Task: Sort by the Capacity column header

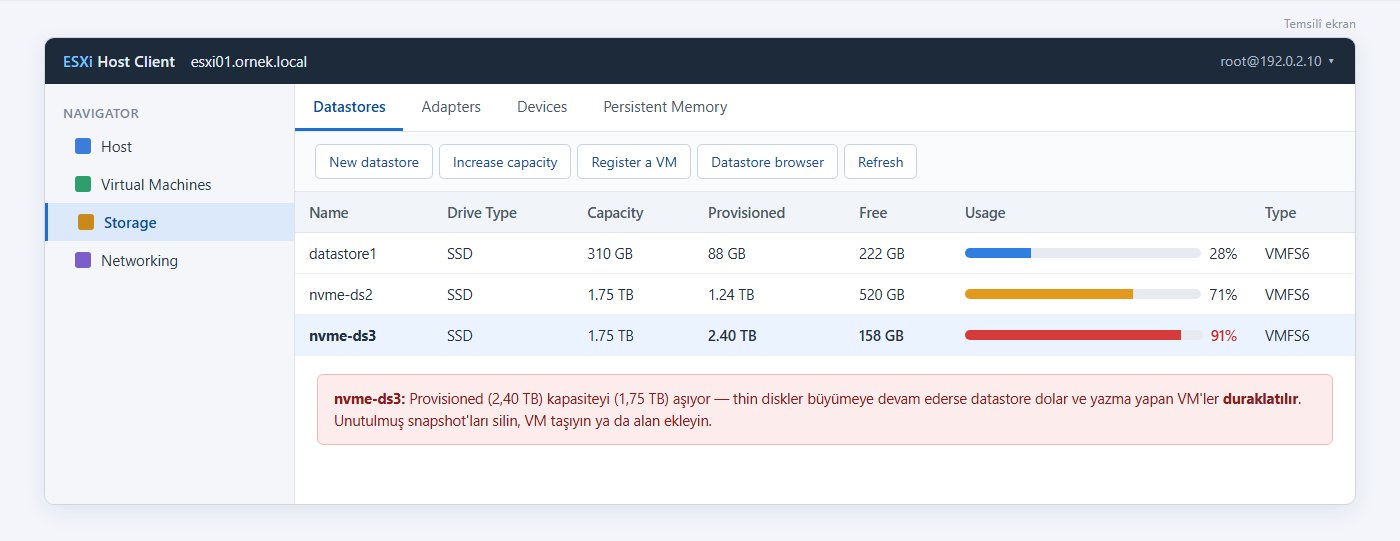Action: coord(615,213)
